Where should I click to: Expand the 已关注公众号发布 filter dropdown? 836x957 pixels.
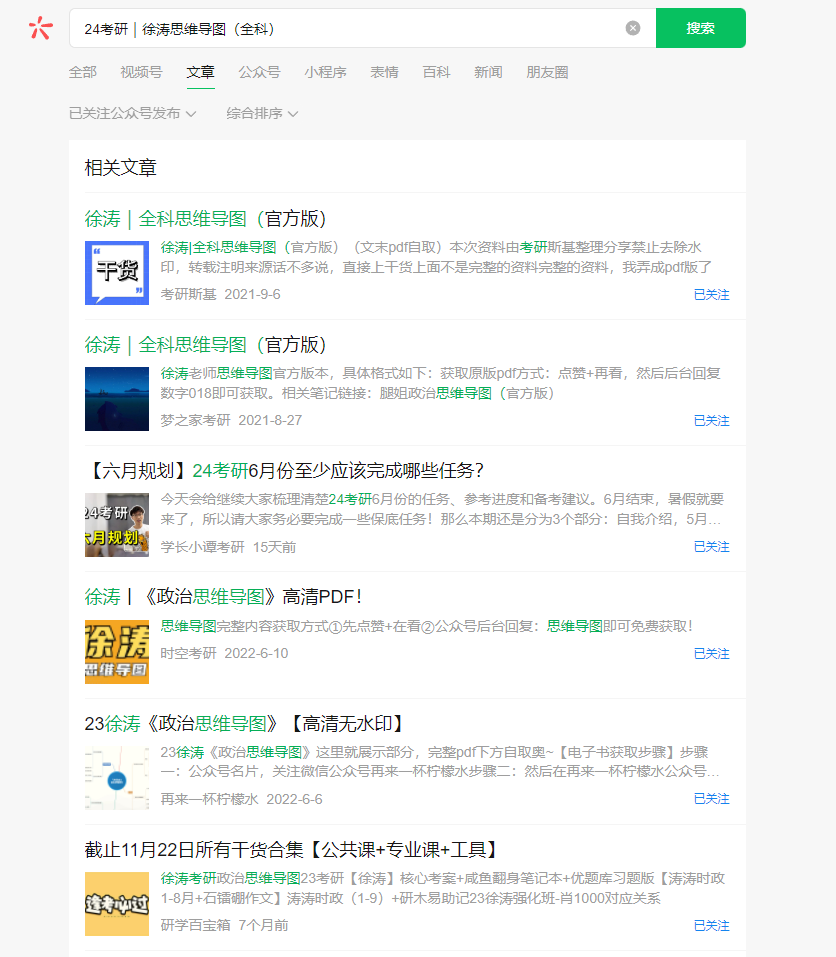point(132,114)
